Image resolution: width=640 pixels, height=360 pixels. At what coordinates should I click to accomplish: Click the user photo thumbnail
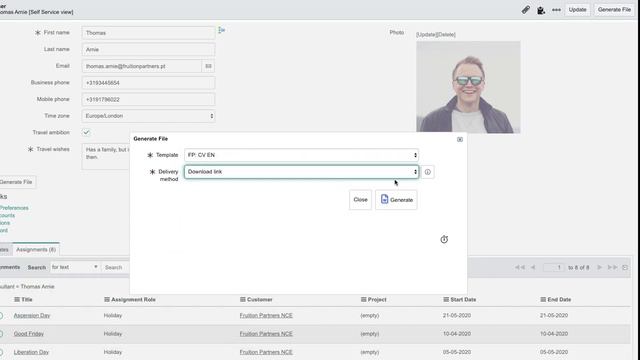(x=468, y=87)
